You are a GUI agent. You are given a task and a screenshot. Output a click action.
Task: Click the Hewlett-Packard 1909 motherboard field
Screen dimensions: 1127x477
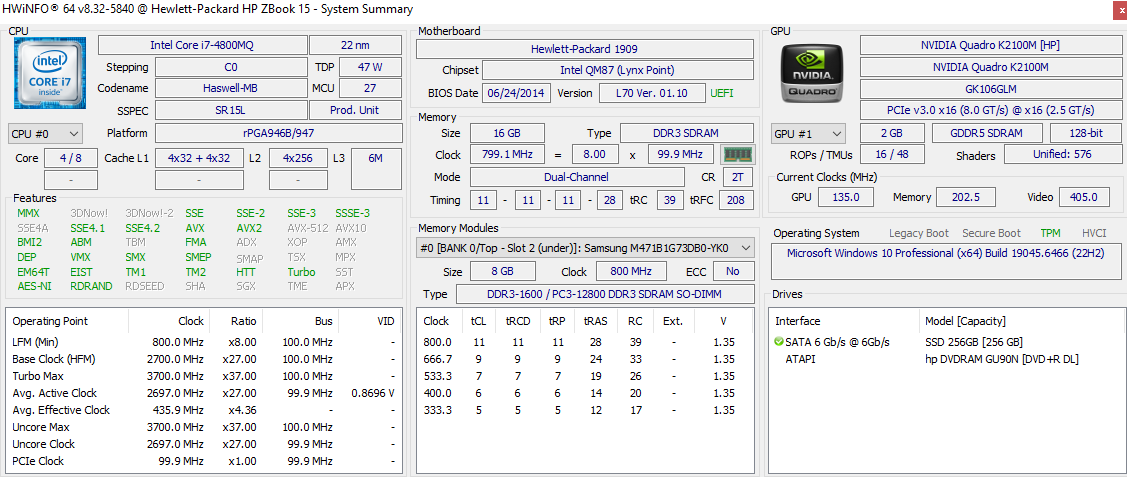584,49
